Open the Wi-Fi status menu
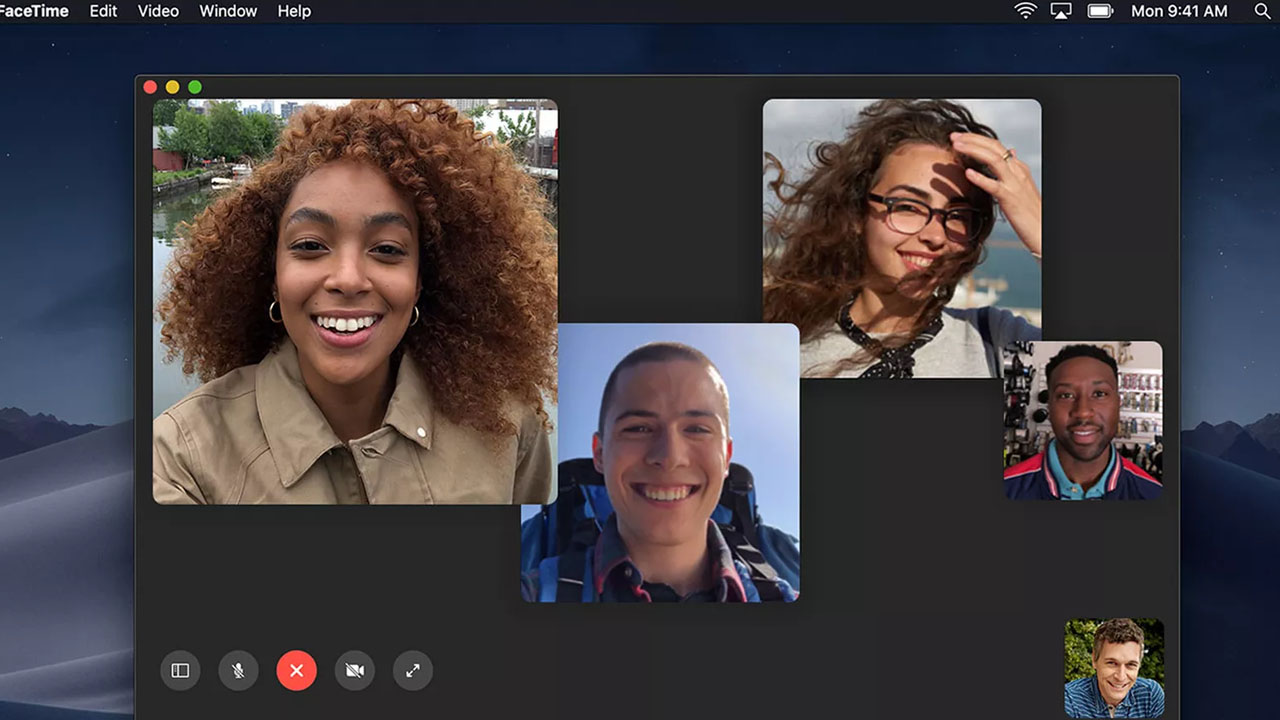The image size is (1280, 720). coord(1025,11)
